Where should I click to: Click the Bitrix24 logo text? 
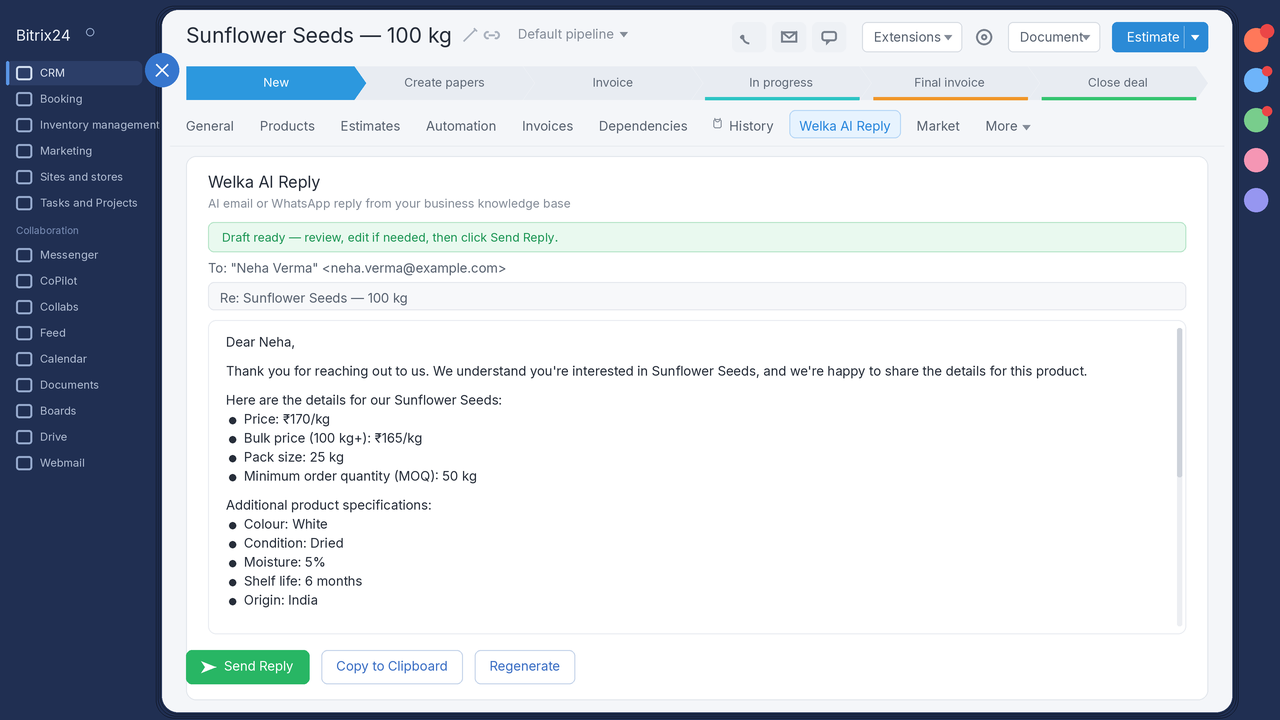[x=43, y=35]
